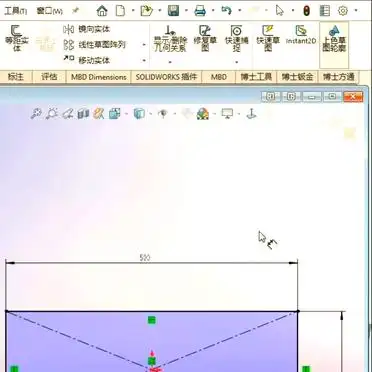Viewport: 372px width, 372px height.
Task: Open the Apply Scene icon
Action: 202,114
